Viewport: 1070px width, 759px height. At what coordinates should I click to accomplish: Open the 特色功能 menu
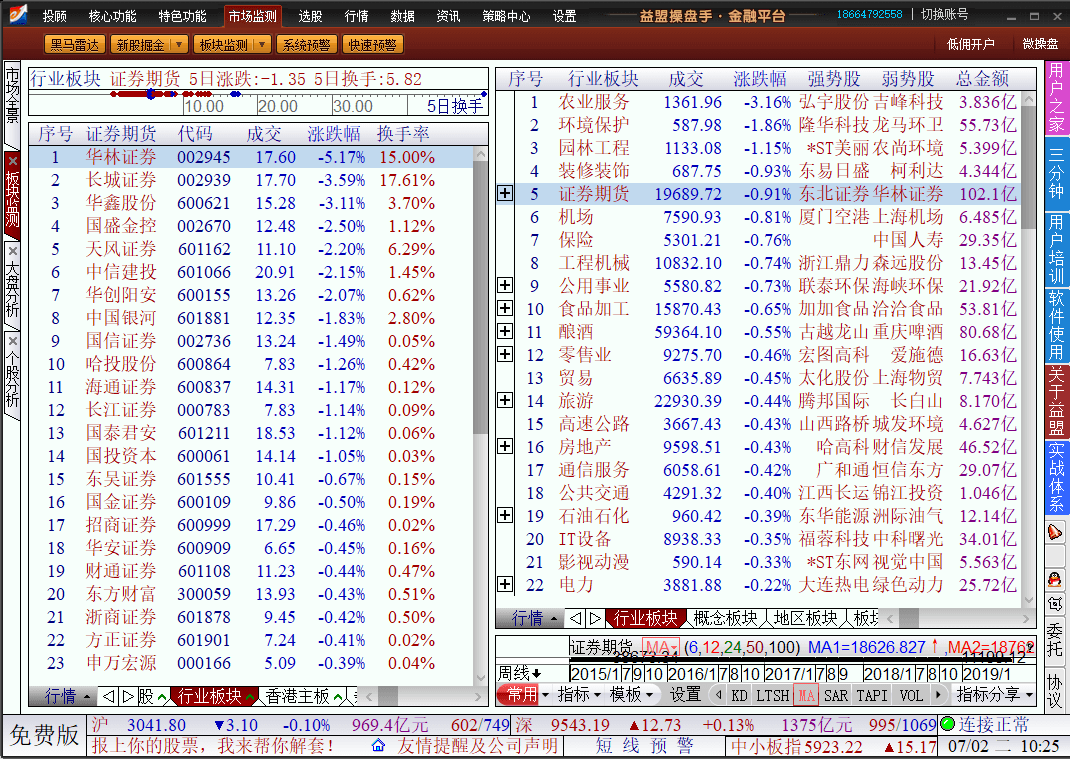coord(182,16)
